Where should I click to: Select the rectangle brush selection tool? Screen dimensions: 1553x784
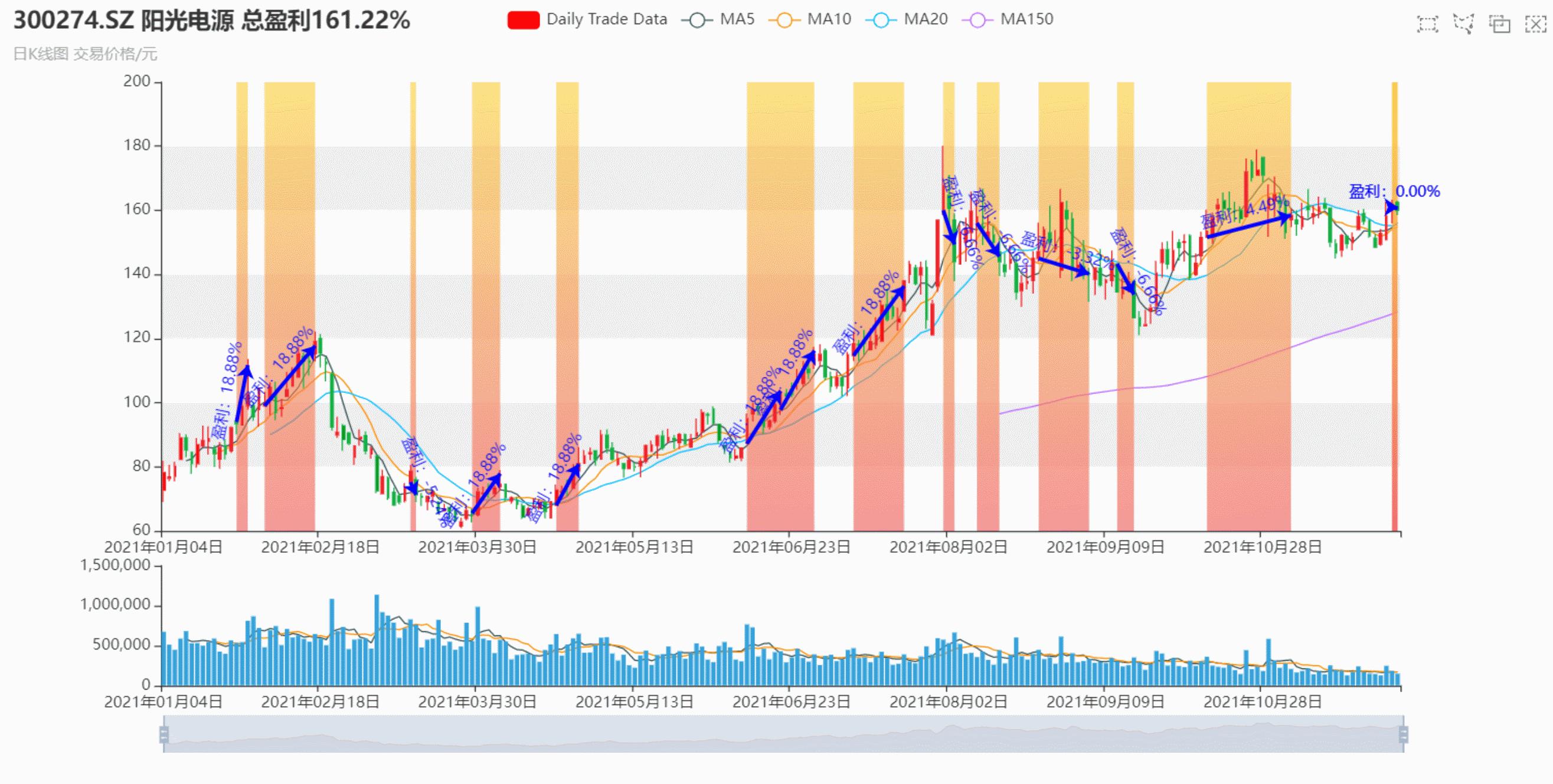[1427, 24]
